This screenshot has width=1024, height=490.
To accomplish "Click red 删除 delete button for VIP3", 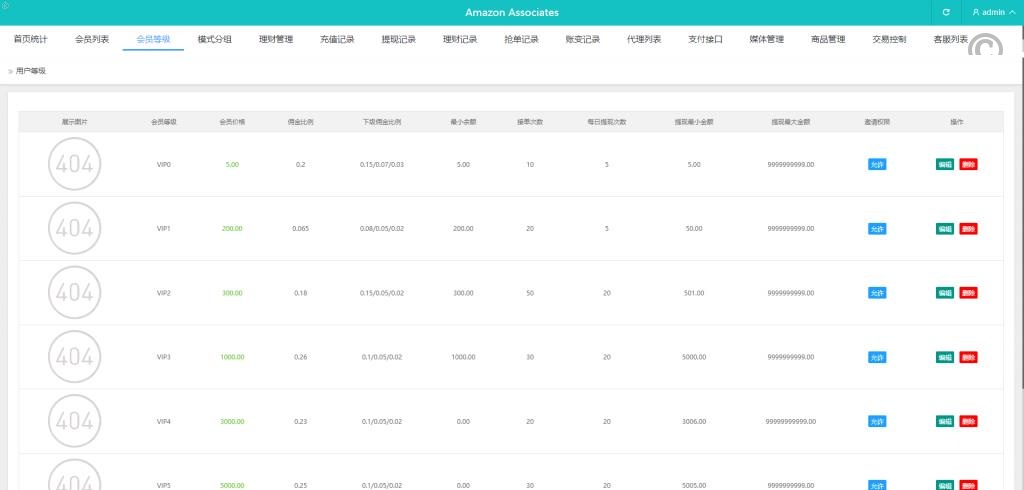I will 968,357.
